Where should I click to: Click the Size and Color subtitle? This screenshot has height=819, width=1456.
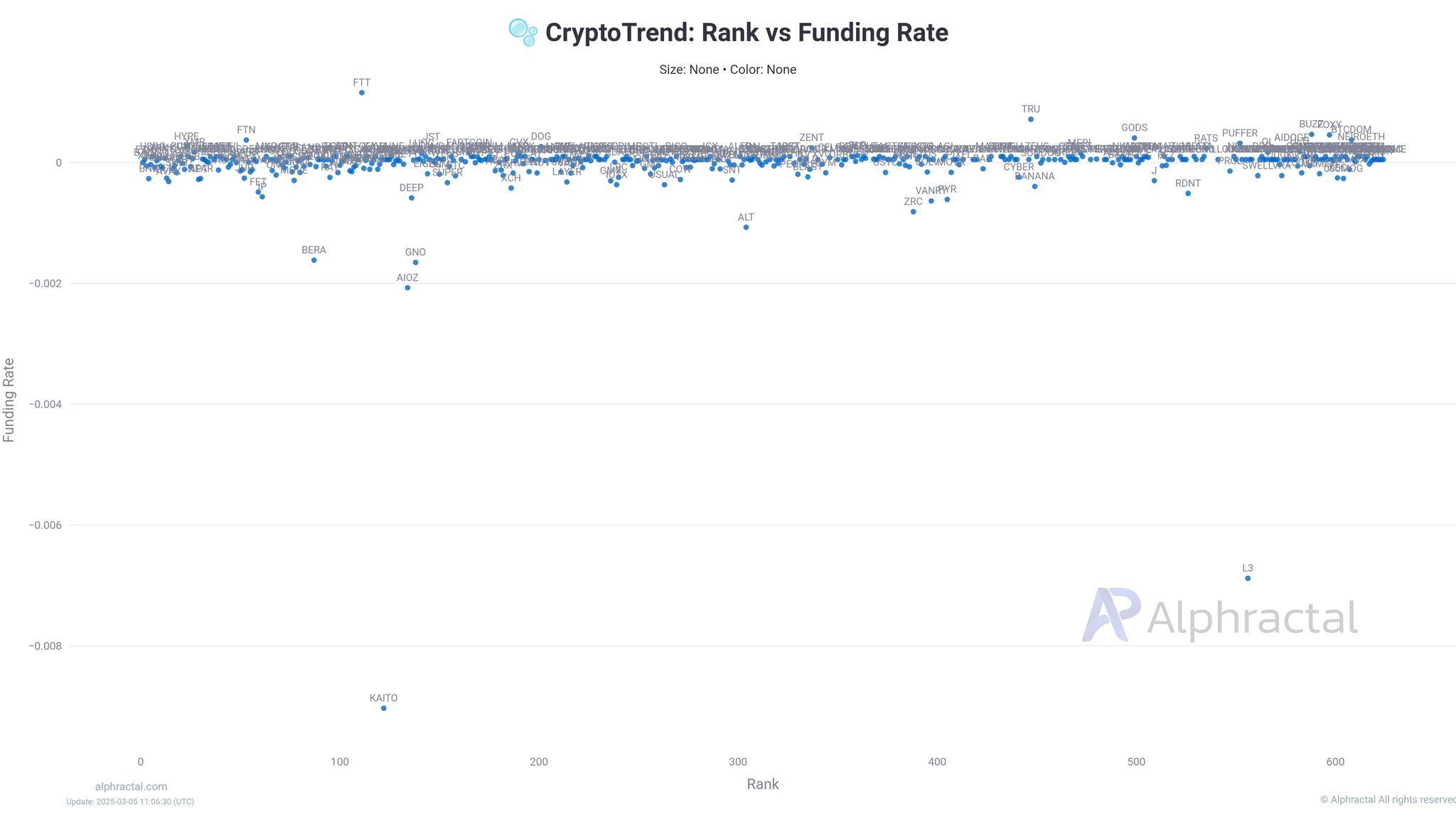click(728, 70)
